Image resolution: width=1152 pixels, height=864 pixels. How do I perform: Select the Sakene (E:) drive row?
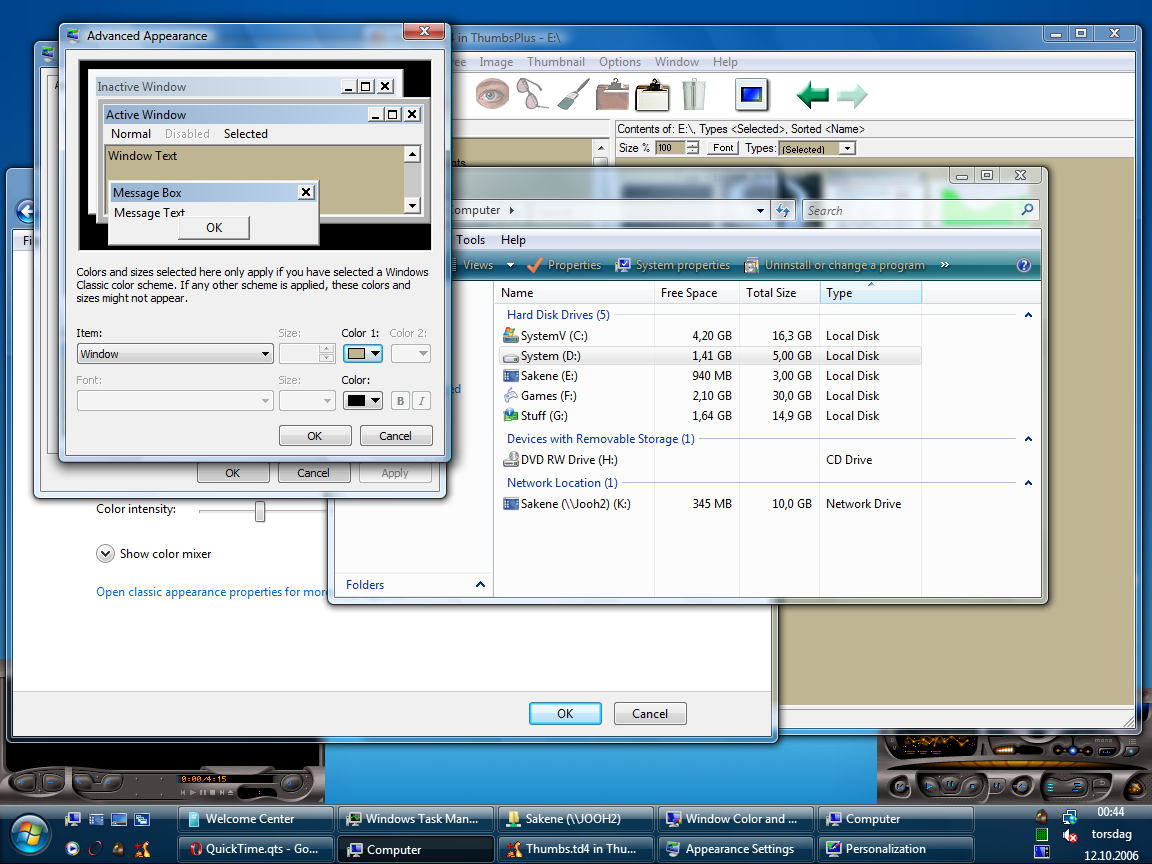pos(710,375)
